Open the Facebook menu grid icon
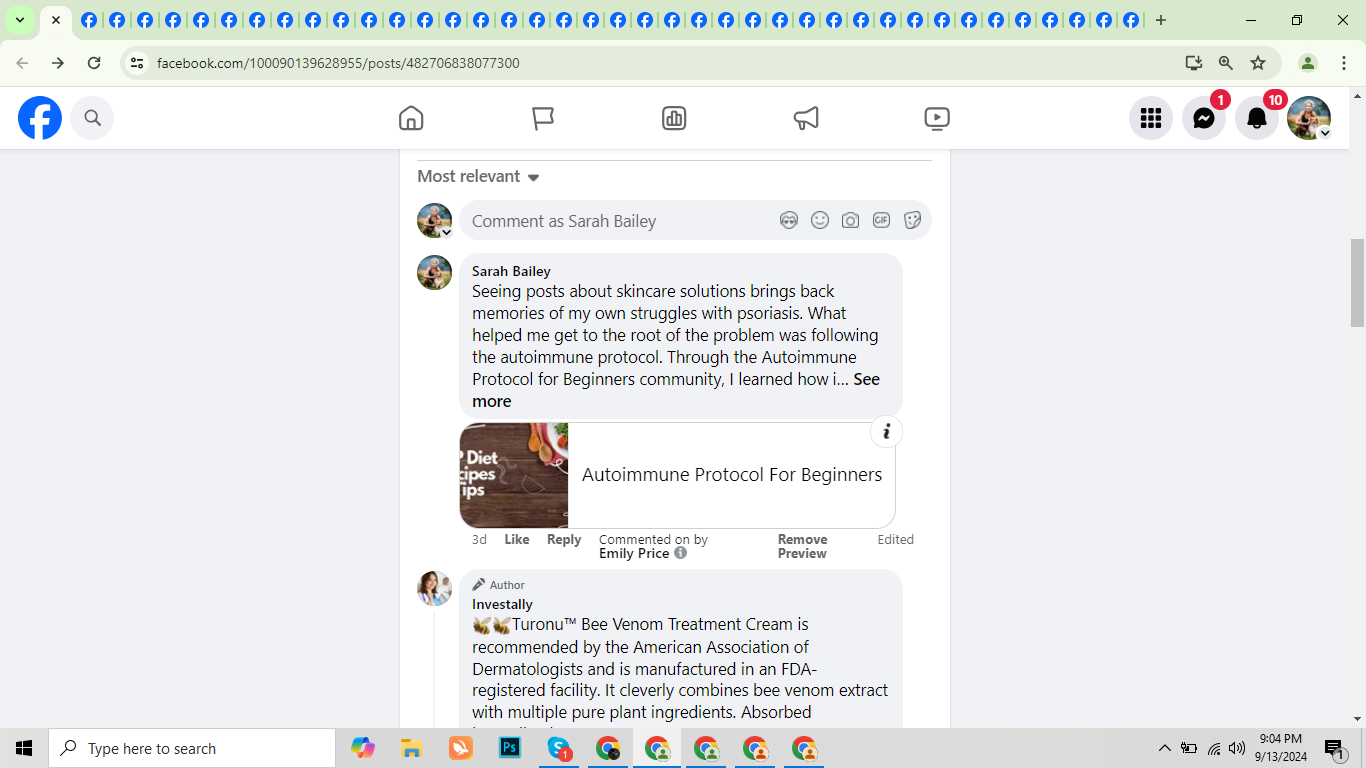This screenshot has width=1366, height=768. tap(1151, 118)
